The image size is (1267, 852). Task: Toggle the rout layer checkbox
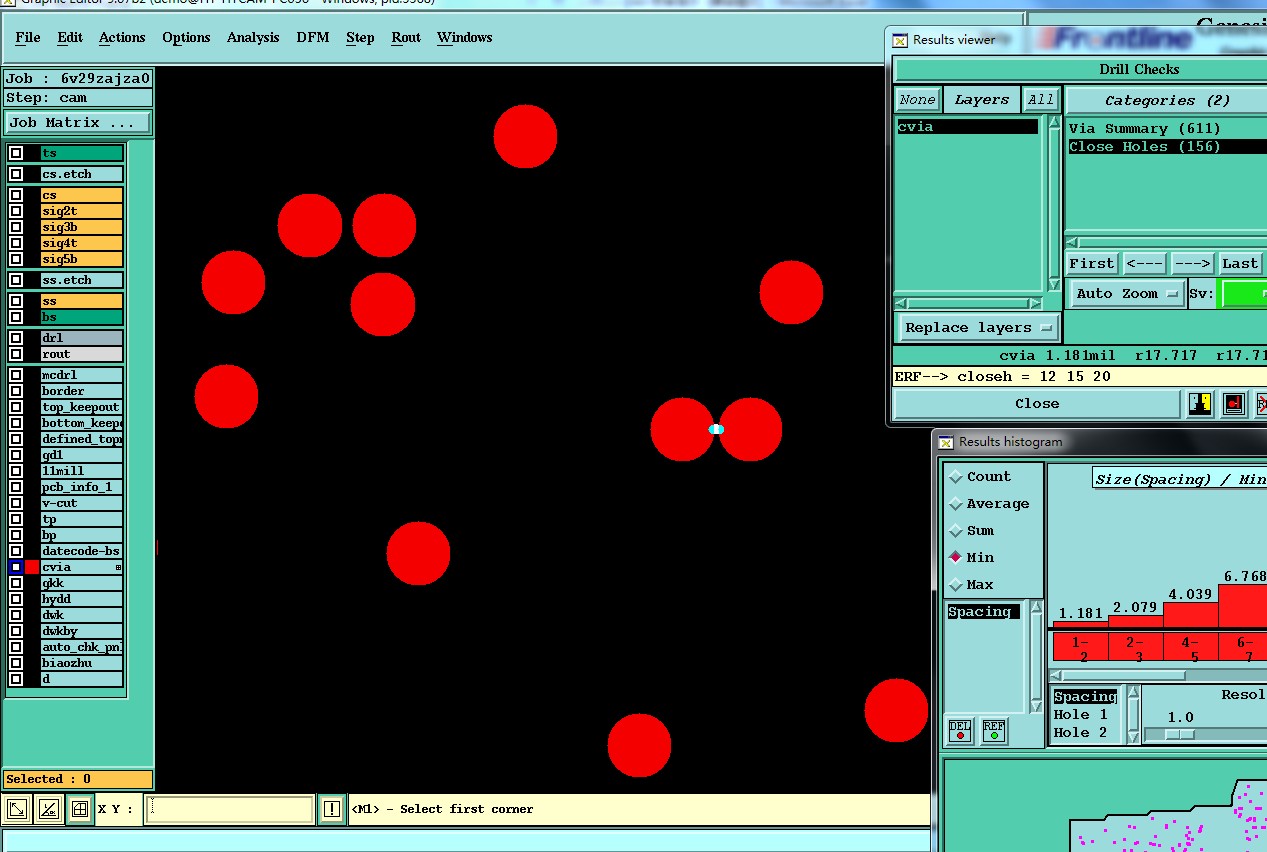(16, 354)
